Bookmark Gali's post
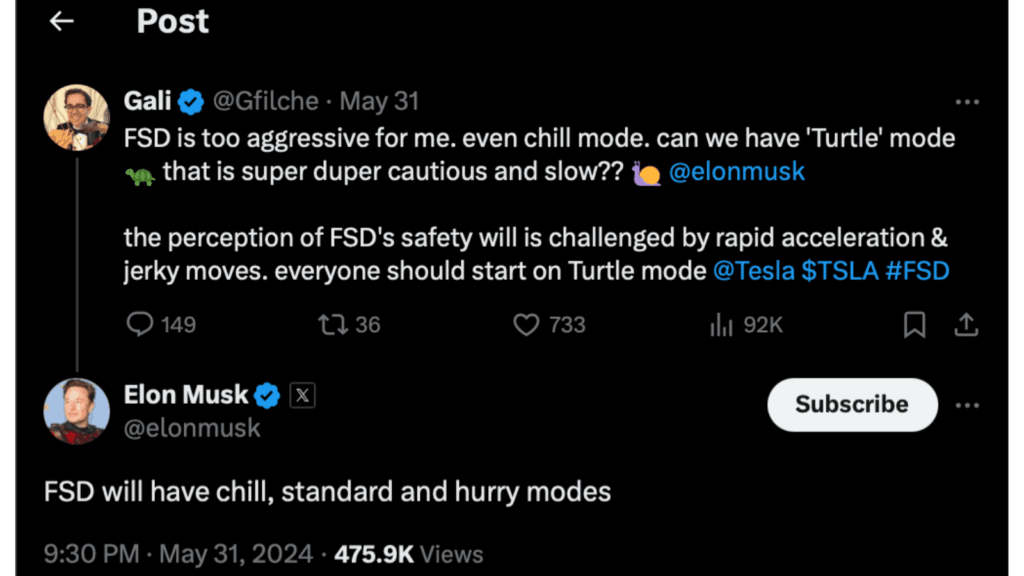1024x576 pixels. click(x=914, y=325)
